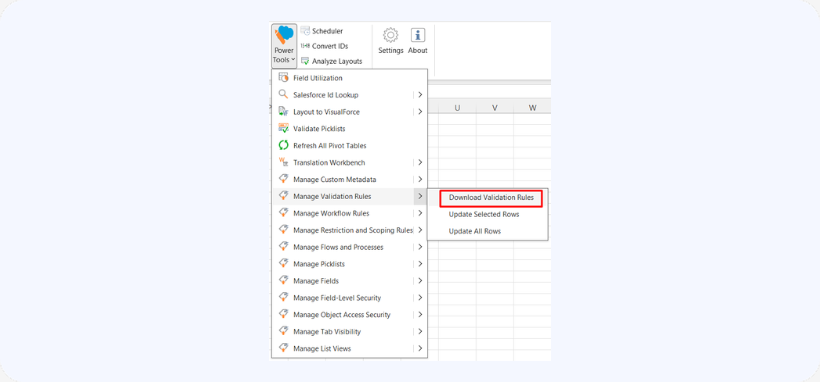The height and width of the screenshot is (382, 820).
Task: Select Field Utilization menu entry
Action: pos(349,78)
